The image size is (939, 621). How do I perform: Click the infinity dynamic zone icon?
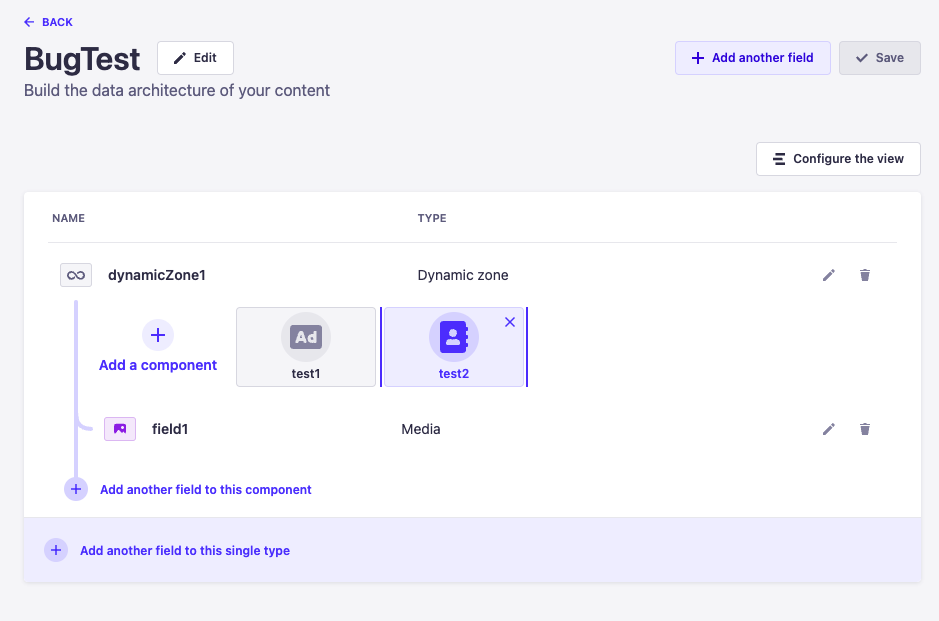76,275
